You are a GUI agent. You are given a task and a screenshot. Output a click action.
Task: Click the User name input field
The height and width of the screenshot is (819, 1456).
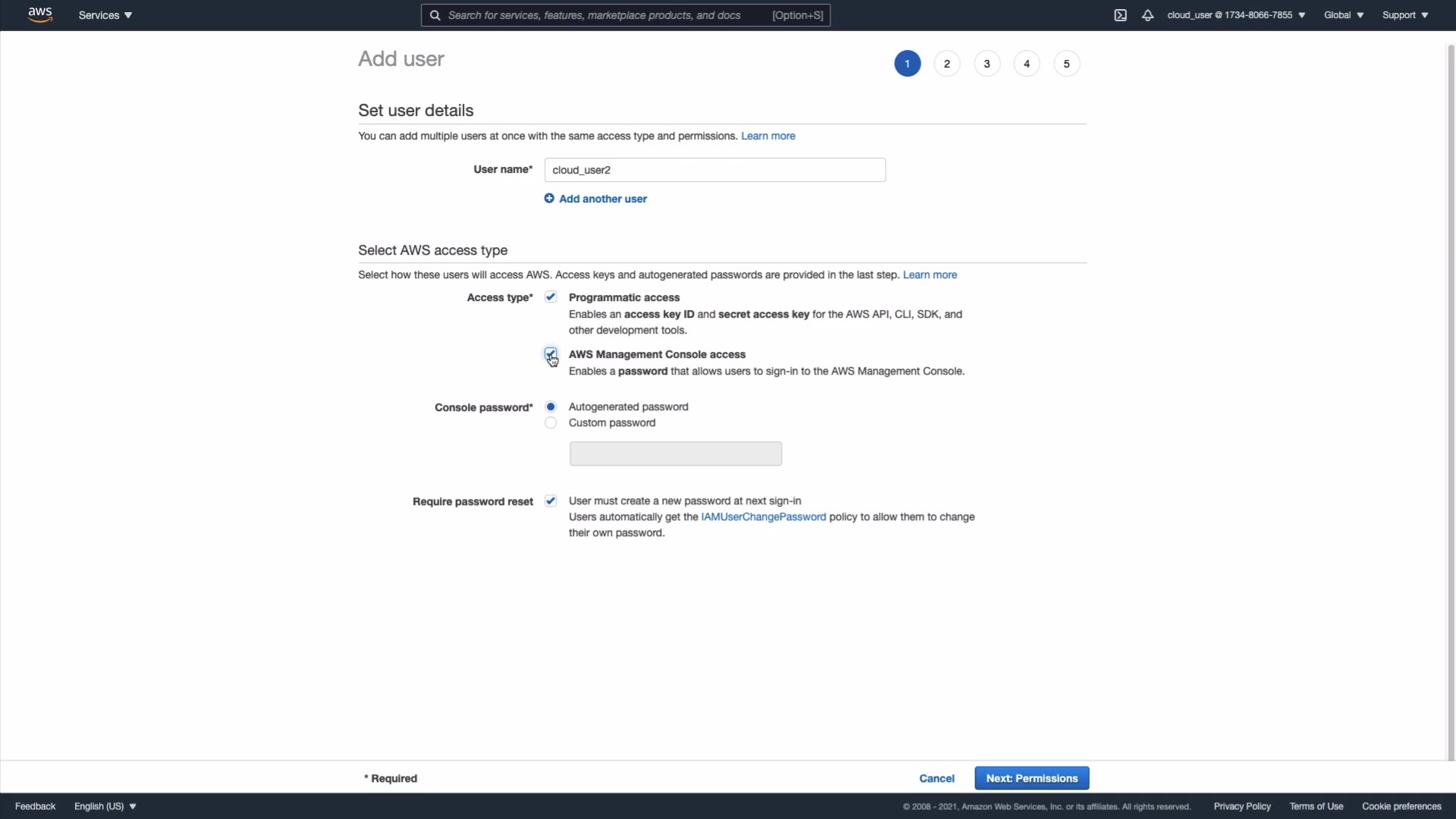point(714,170)
